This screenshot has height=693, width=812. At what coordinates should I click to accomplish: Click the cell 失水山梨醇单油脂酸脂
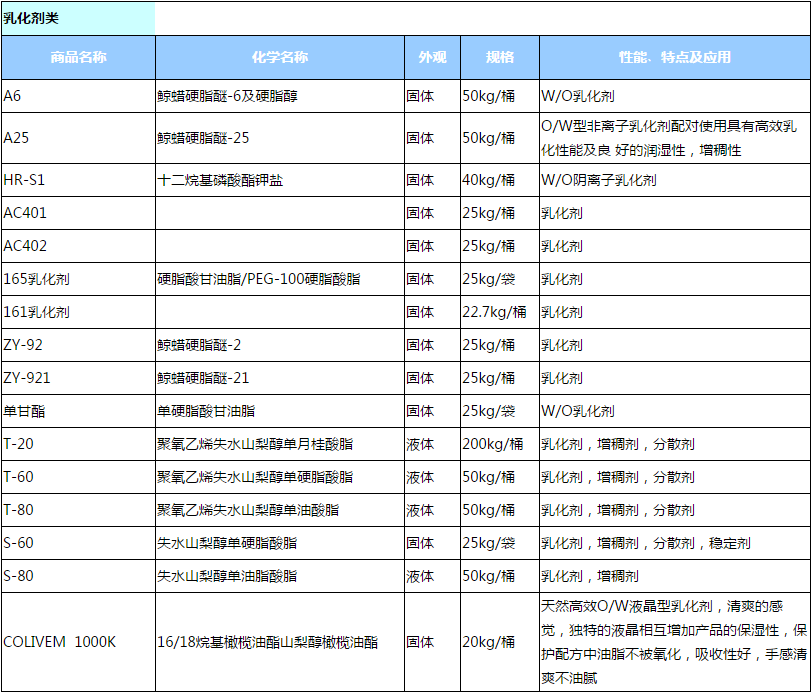280,576
